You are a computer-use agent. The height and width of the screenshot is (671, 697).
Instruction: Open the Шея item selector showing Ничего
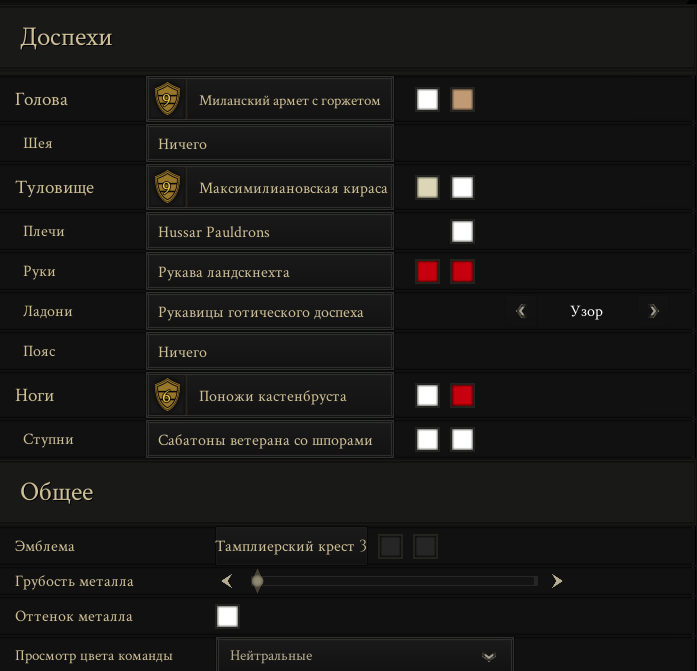270,144
